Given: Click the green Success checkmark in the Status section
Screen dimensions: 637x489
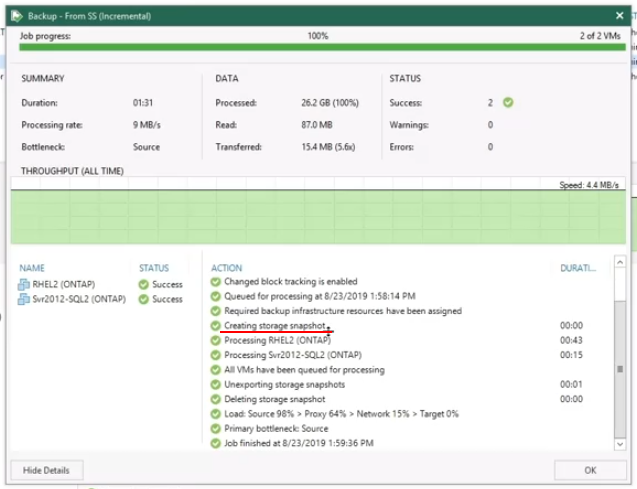Looking at the screenshot, I should click(x=508, y=103).
